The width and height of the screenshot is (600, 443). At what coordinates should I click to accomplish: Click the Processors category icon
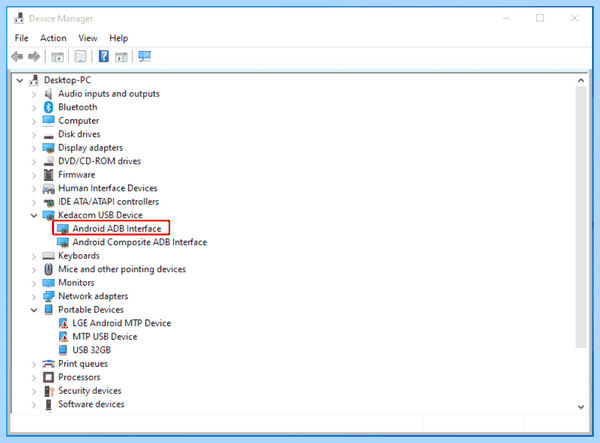(49, 377)
